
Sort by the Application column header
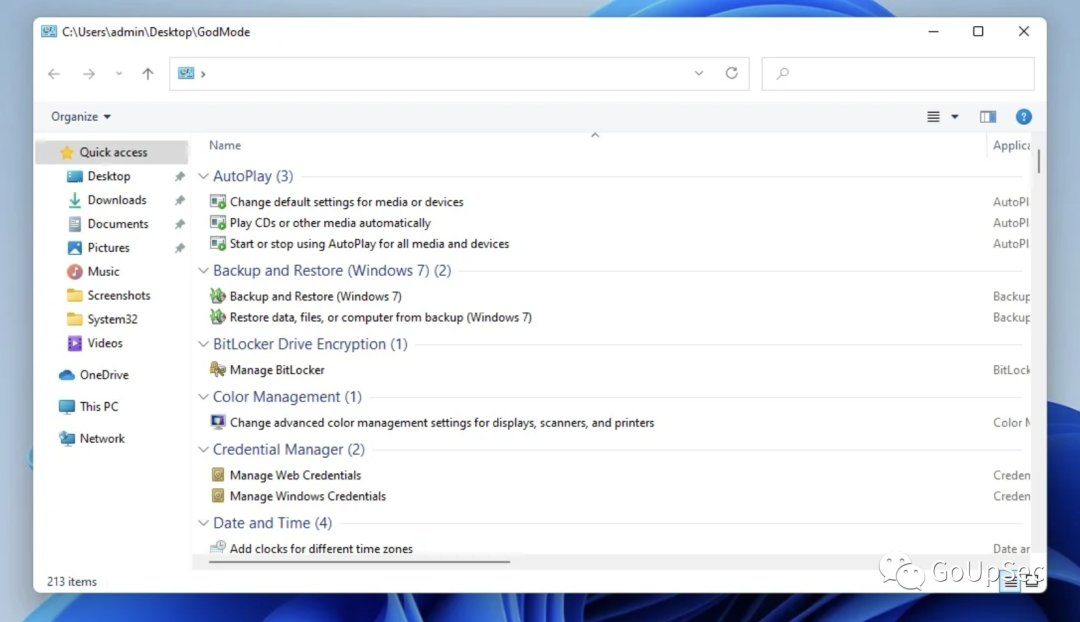pos(1010,145)
